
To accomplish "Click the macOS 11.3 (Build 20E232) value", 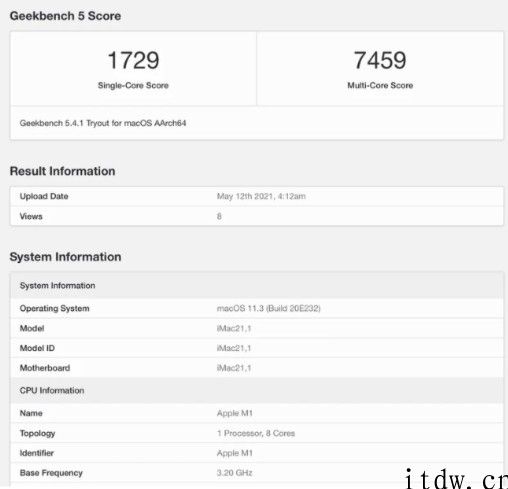I will pyautogui.click(x=269, y=308).
